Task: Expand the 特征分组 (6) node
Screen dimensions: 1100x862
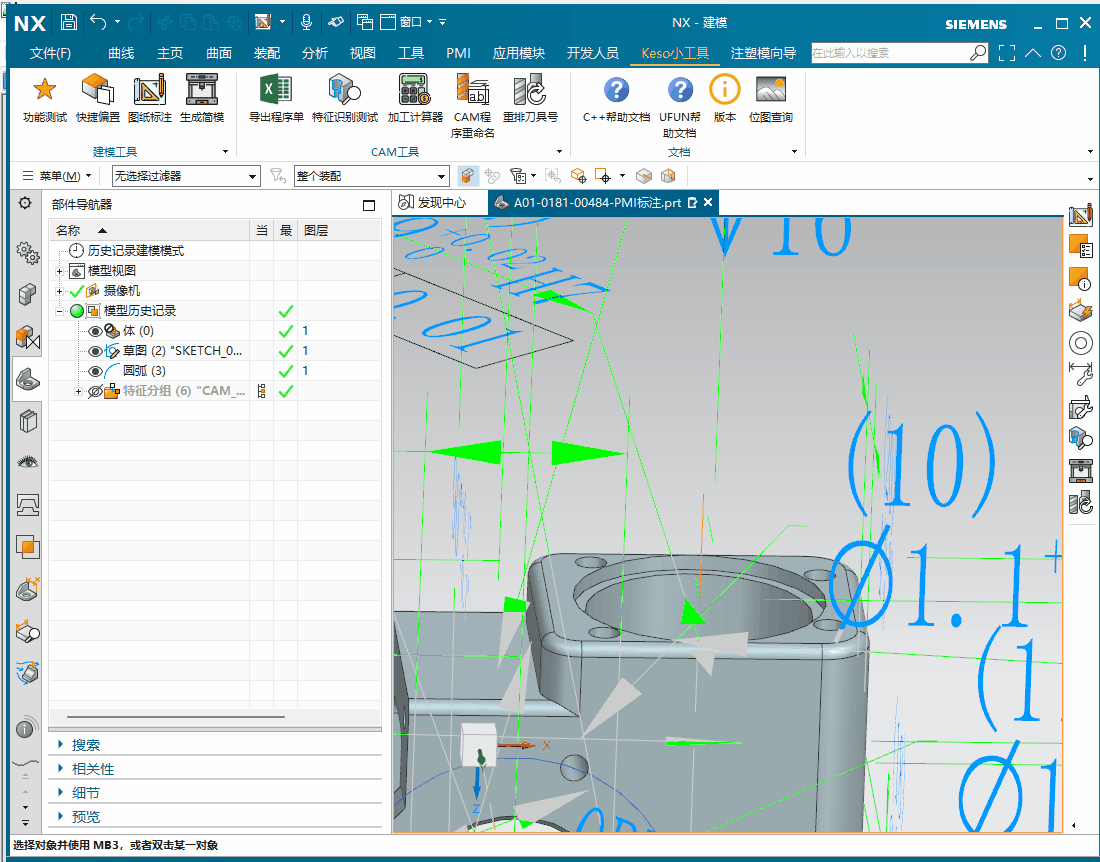Action: click(78, 391)
